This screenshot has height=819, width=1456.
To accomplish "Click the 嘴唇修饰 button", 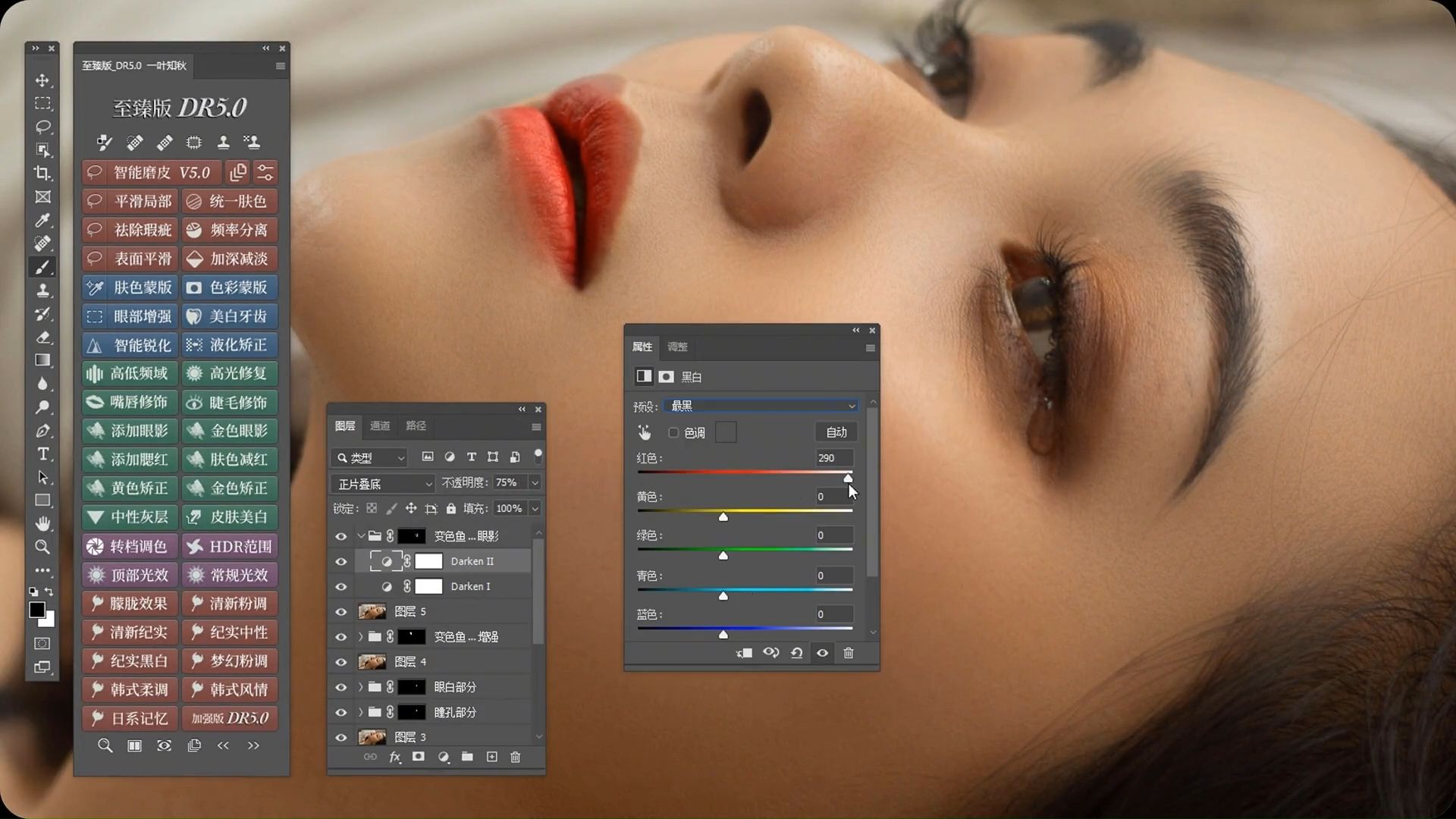I will click(x=130, y=402).
